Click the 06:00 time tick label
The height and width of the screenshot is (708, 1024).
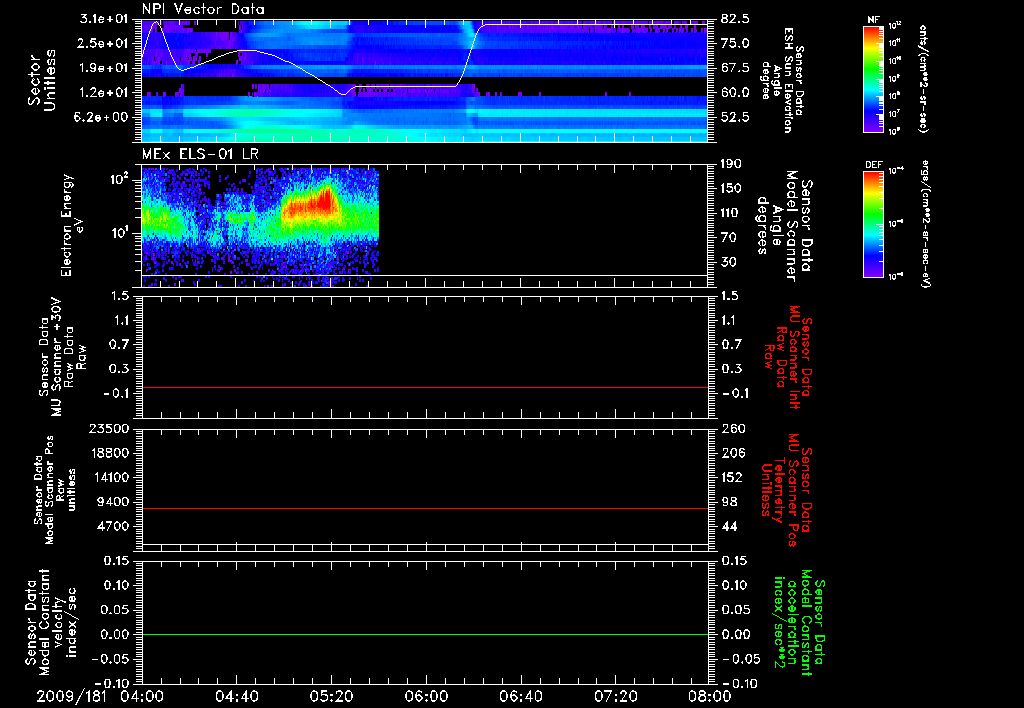[x=426, y=696]
